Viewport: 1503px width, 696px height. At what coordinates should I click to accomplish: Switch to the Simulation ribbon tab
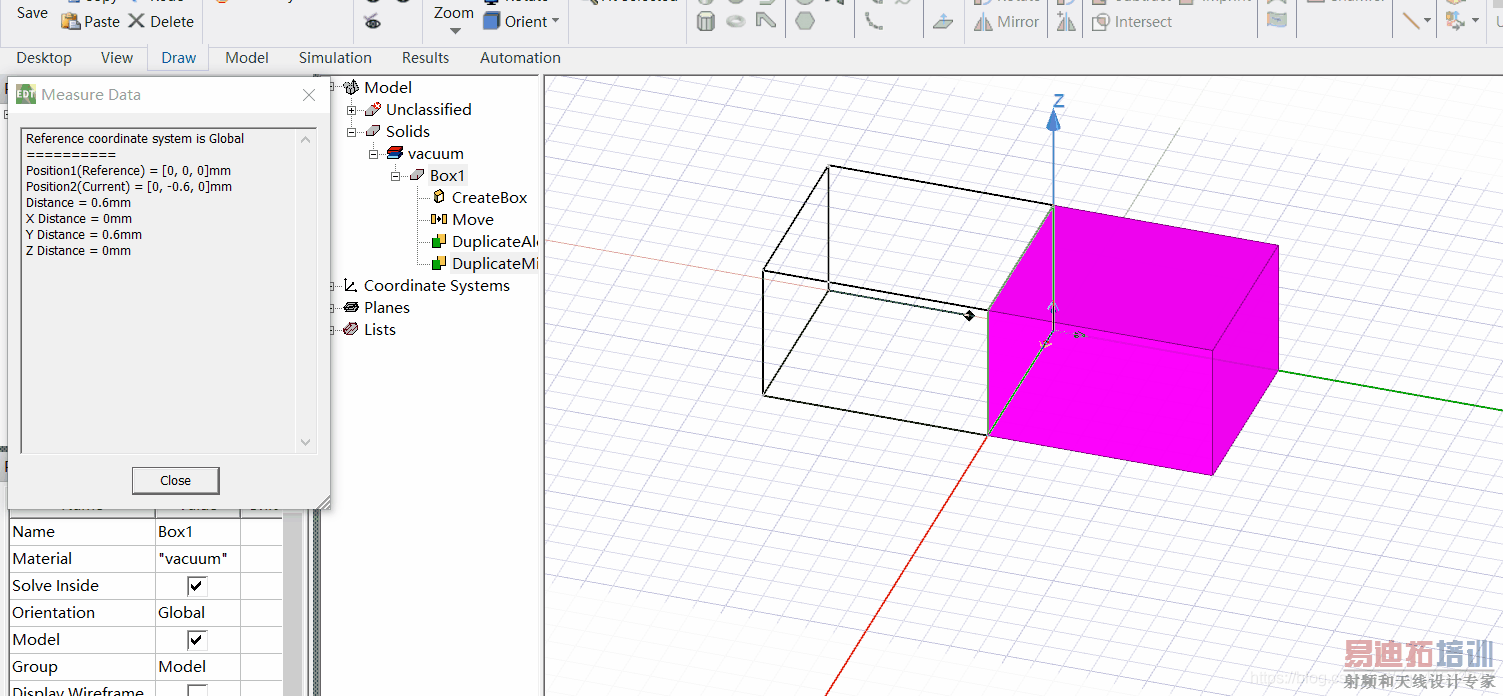pos(335,58)
